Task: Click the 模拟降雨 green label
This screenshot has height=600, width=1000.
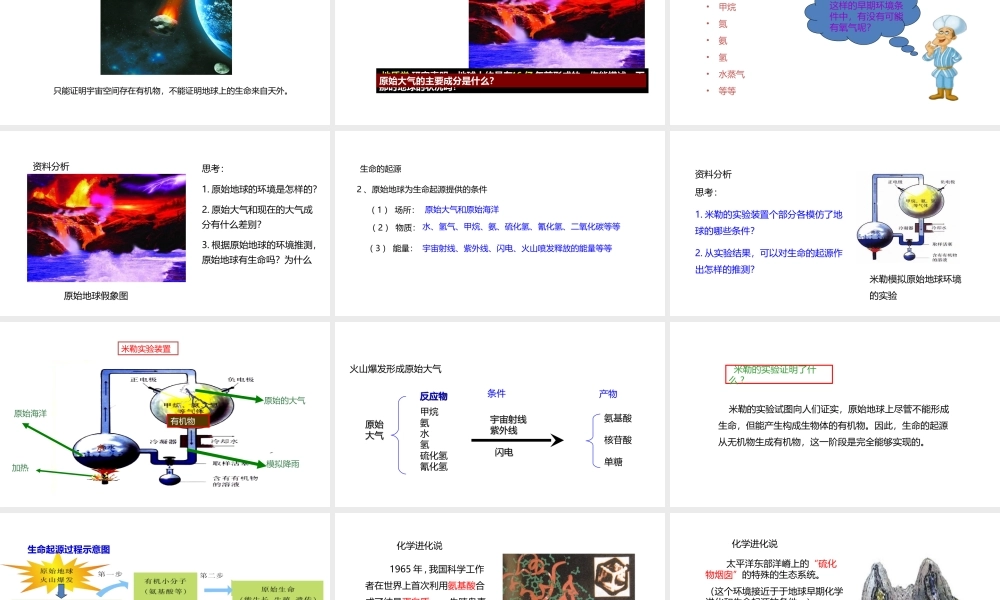Action: coord(283,464)
